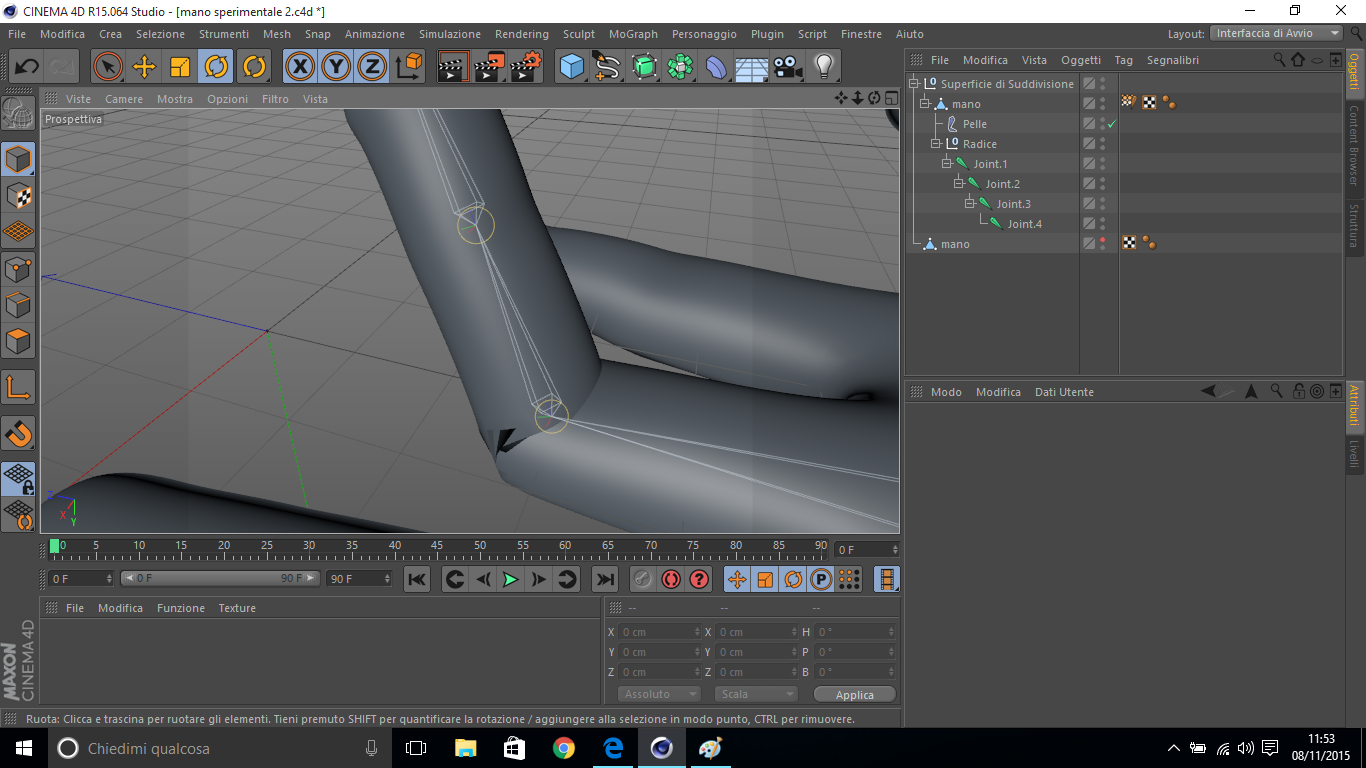Toggle Pelle enabled green checkmark
Image resolution: width=1366 pixels, height=768 pixels.
click(x=1111, y=125)
